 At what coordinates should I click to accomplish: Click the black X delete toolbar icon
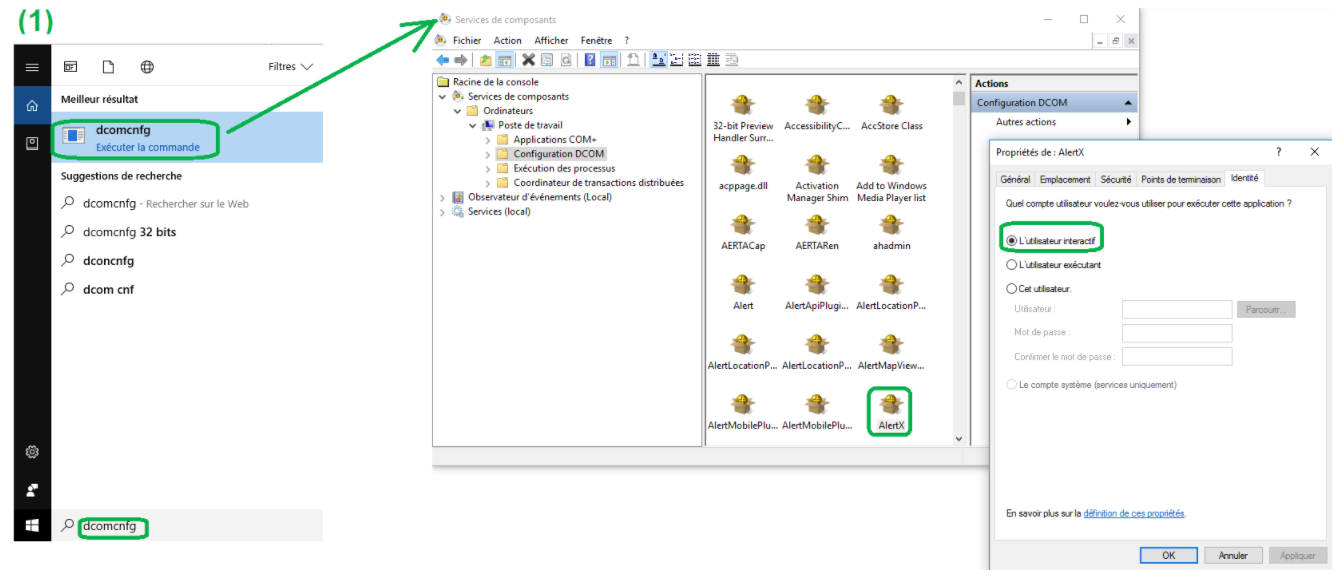(528, 60)
